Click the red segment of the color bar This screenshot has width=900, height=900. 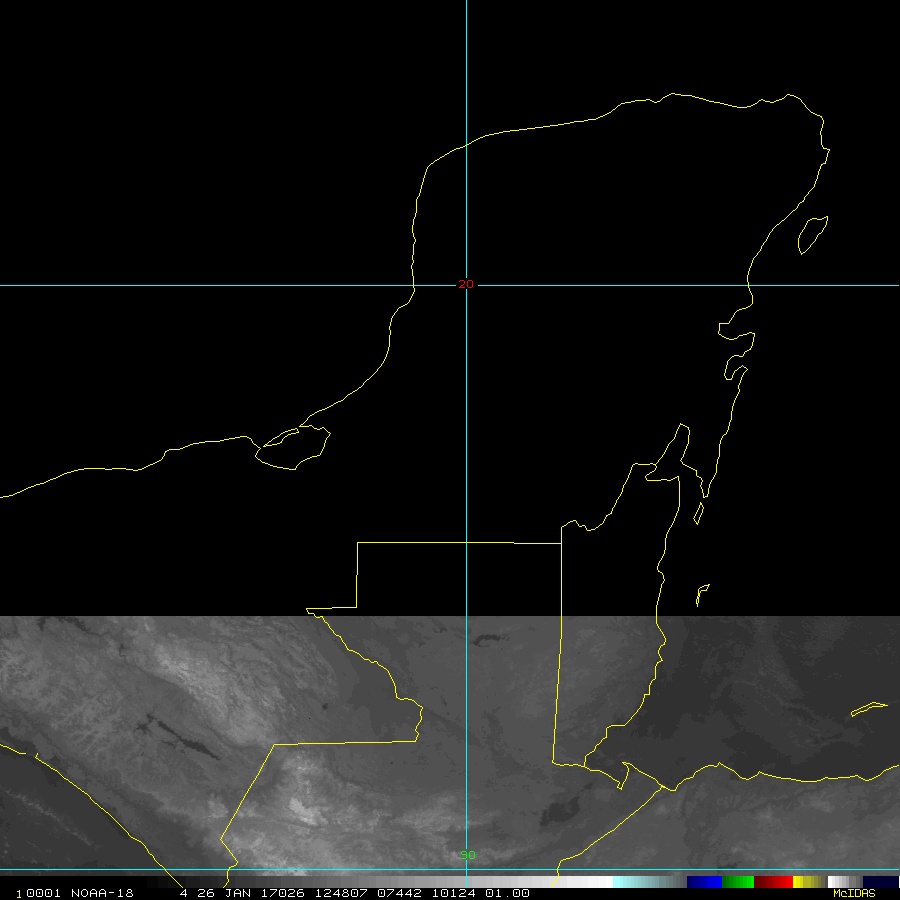pyautogui.click(x=773, y=882)
